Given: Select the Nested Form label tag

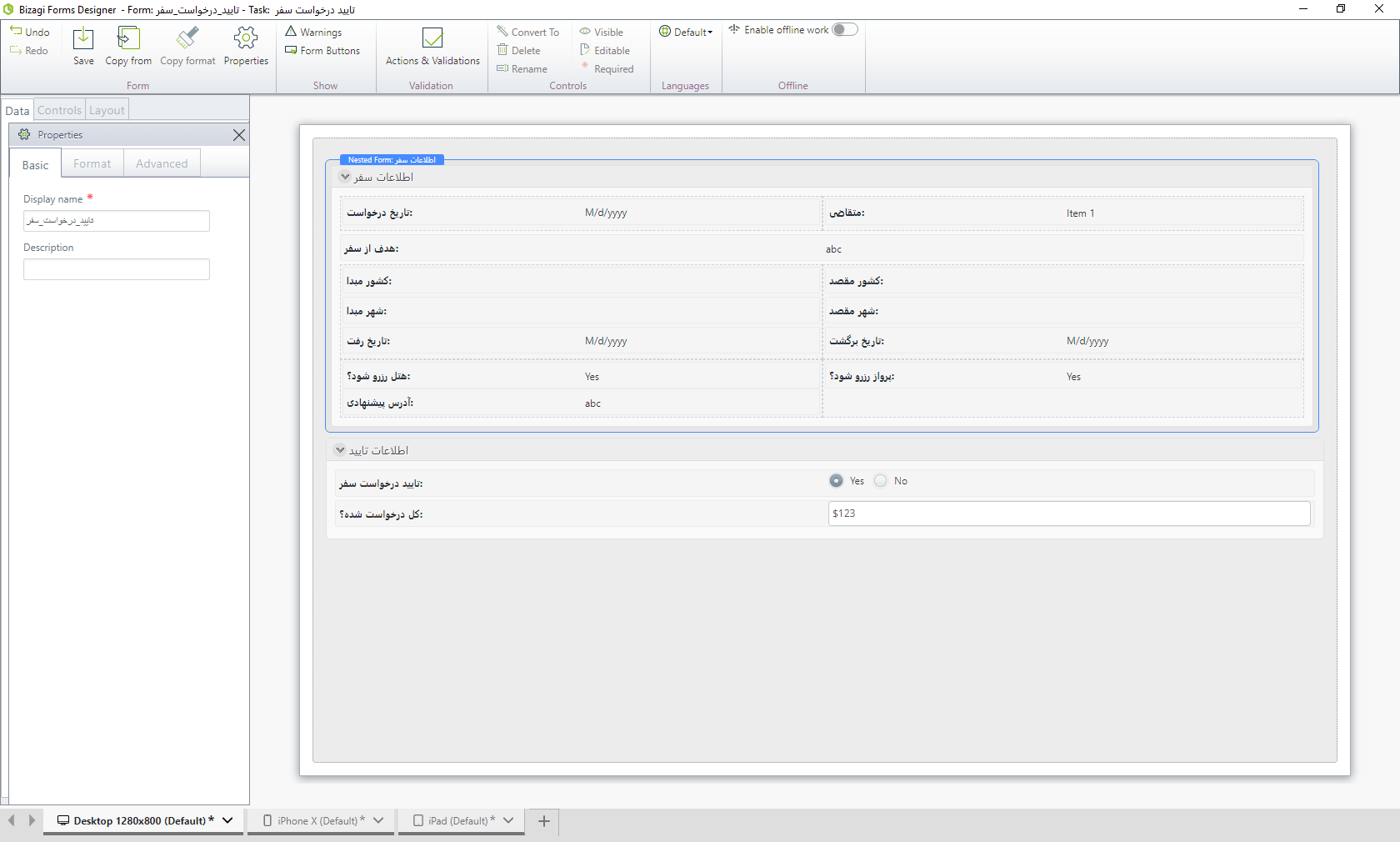Looking at the screenshot, I should point(392,159).
